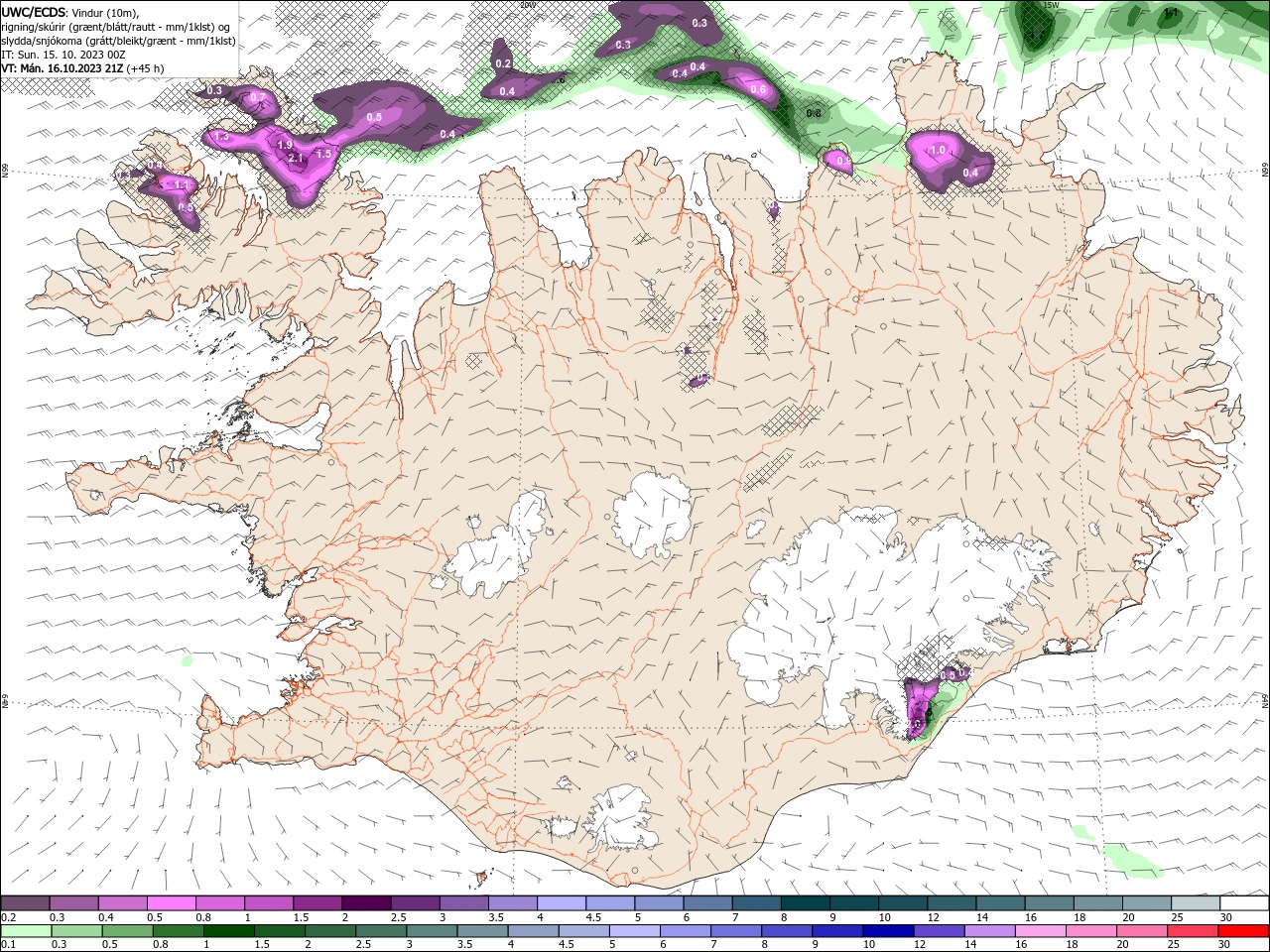The height and width of the screenshot is (952, 1270).
Task: Select the bright magenta 0.5–0.8 snow swatch
Action: click(x=171, y=903)
